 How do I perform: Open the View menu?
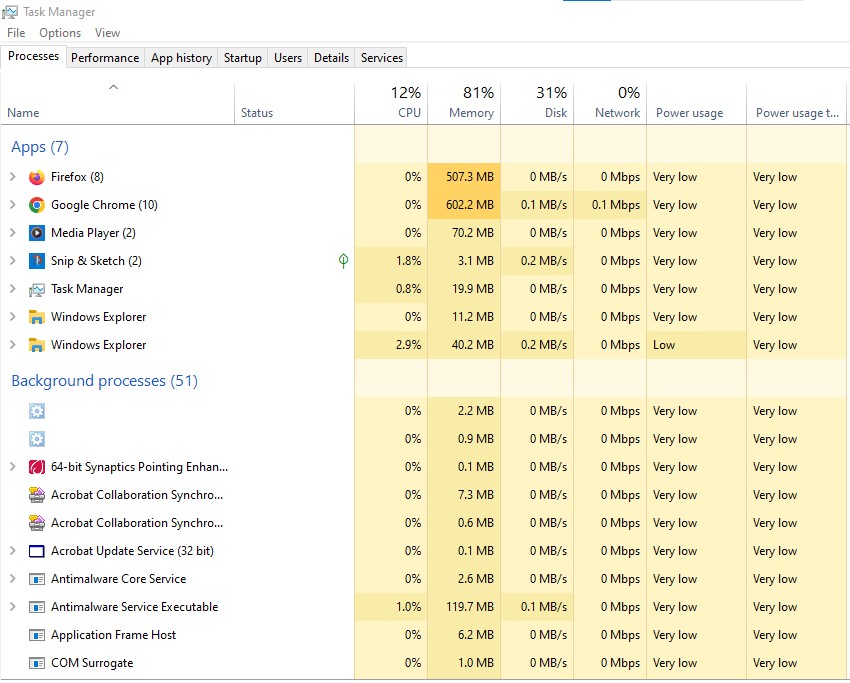pyautogui.click(x=107, y=33)
